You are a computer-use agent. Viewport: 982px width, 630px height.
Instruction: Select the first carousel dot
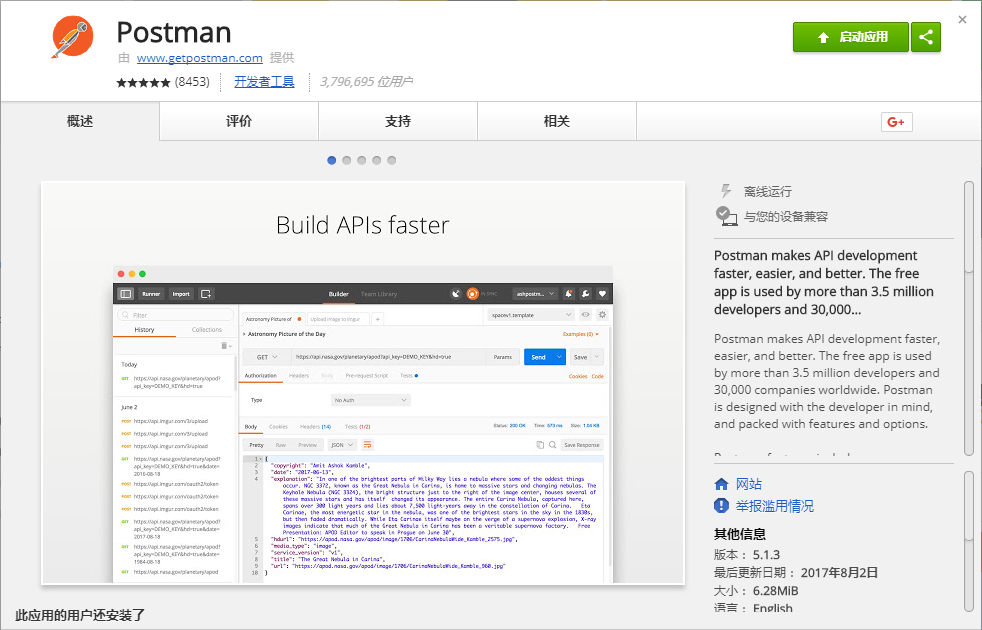click(332, 160)
